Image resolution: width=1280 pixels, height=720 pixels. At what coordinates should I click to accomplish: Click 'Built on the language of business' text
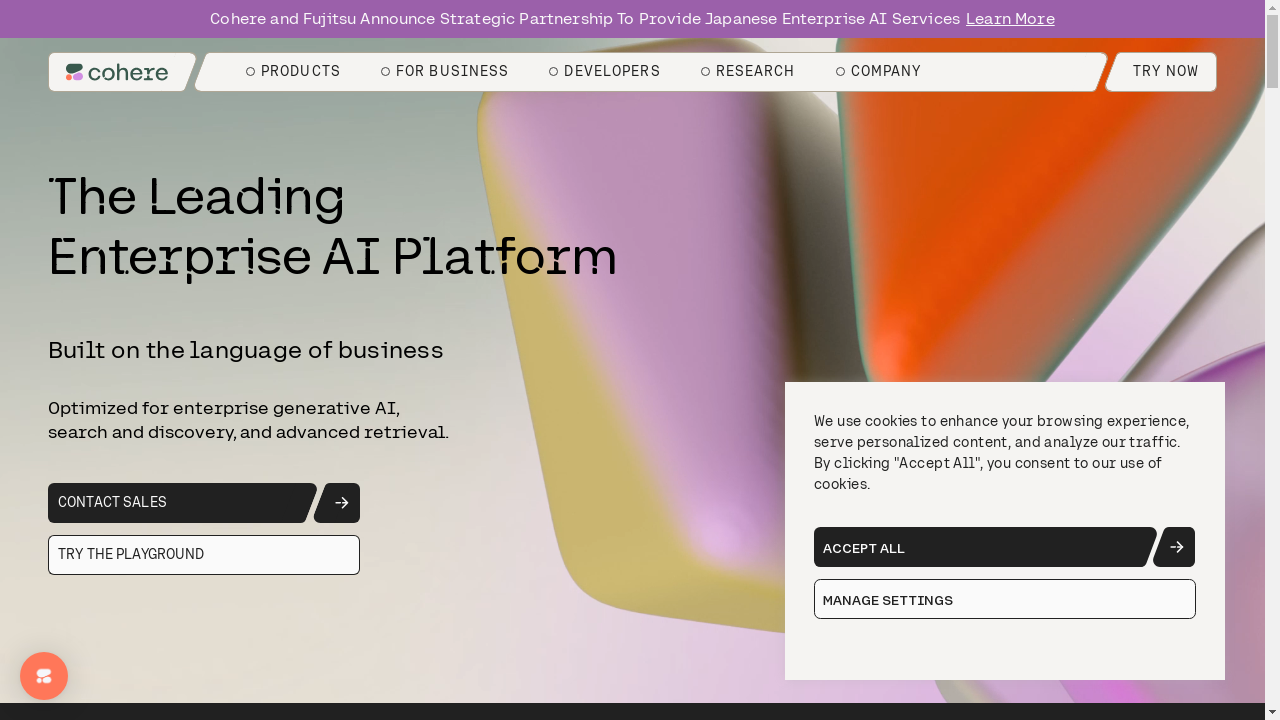pos(246,350)
